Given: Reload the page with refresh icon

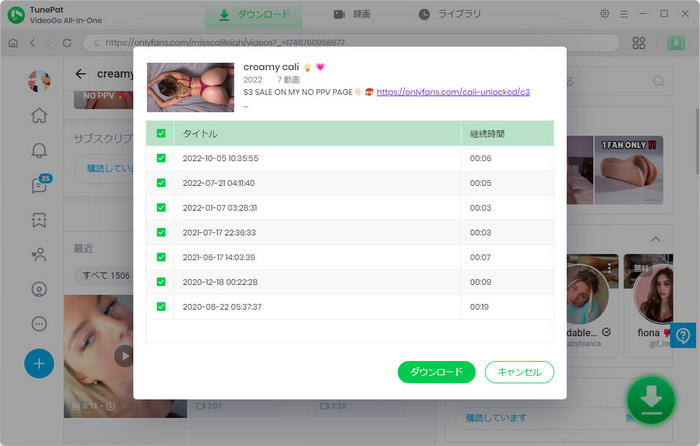Looking at the screenshot, I should 67,43.
